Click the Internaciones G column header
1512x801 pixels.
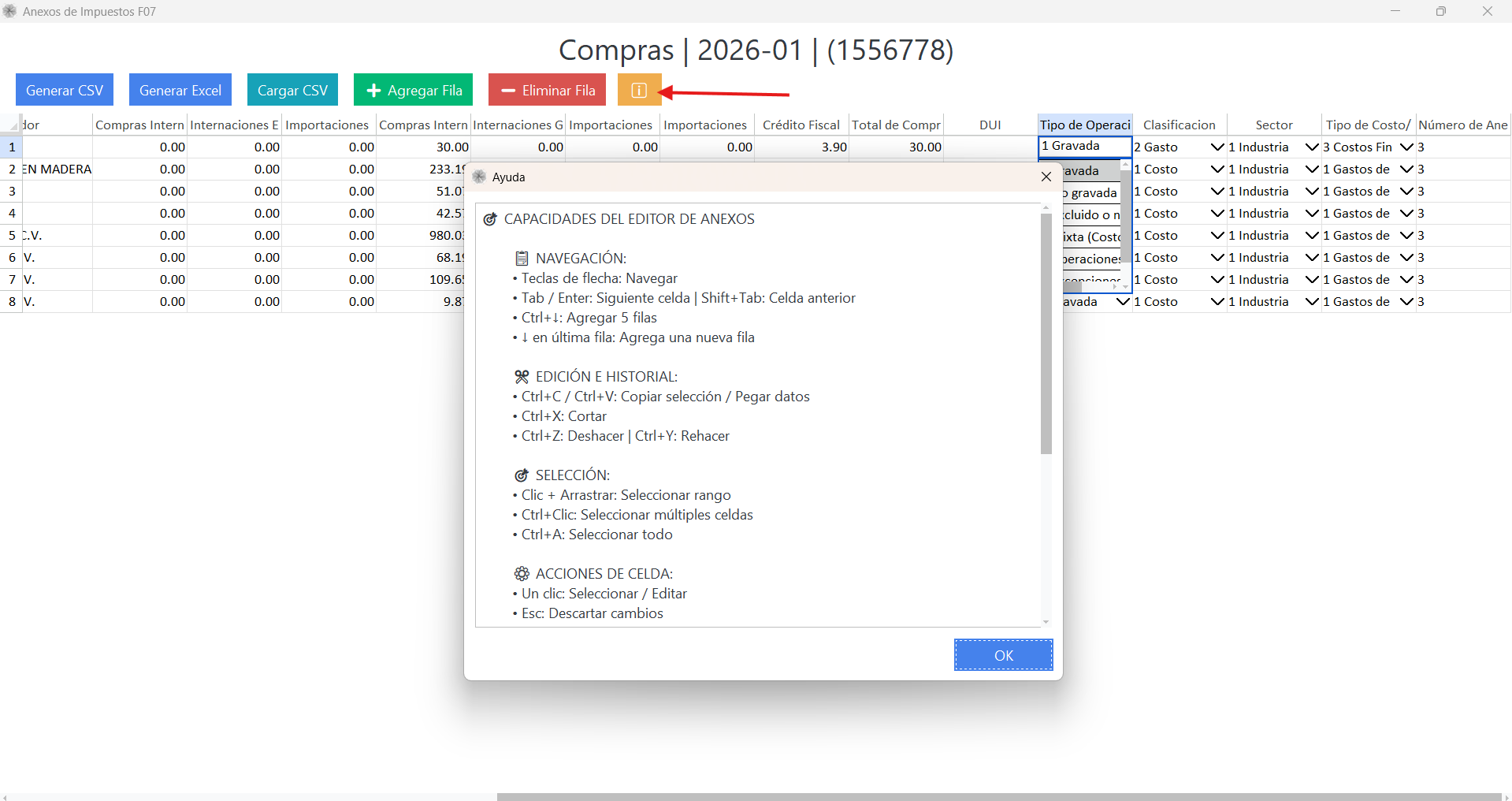coord(518,125)
